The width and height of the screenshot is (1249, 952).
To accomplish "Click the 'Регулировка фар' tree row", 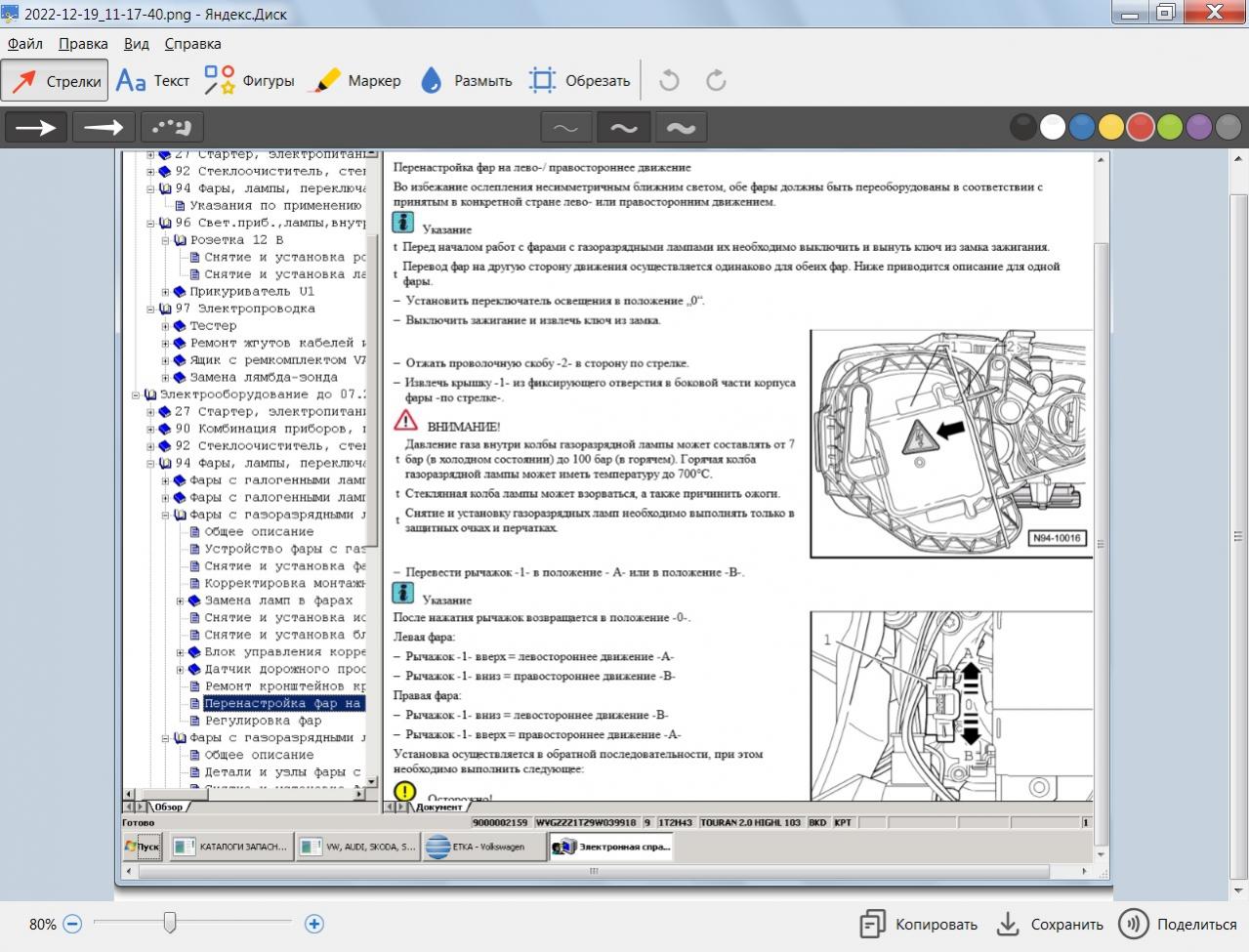I will click(263, 721).
